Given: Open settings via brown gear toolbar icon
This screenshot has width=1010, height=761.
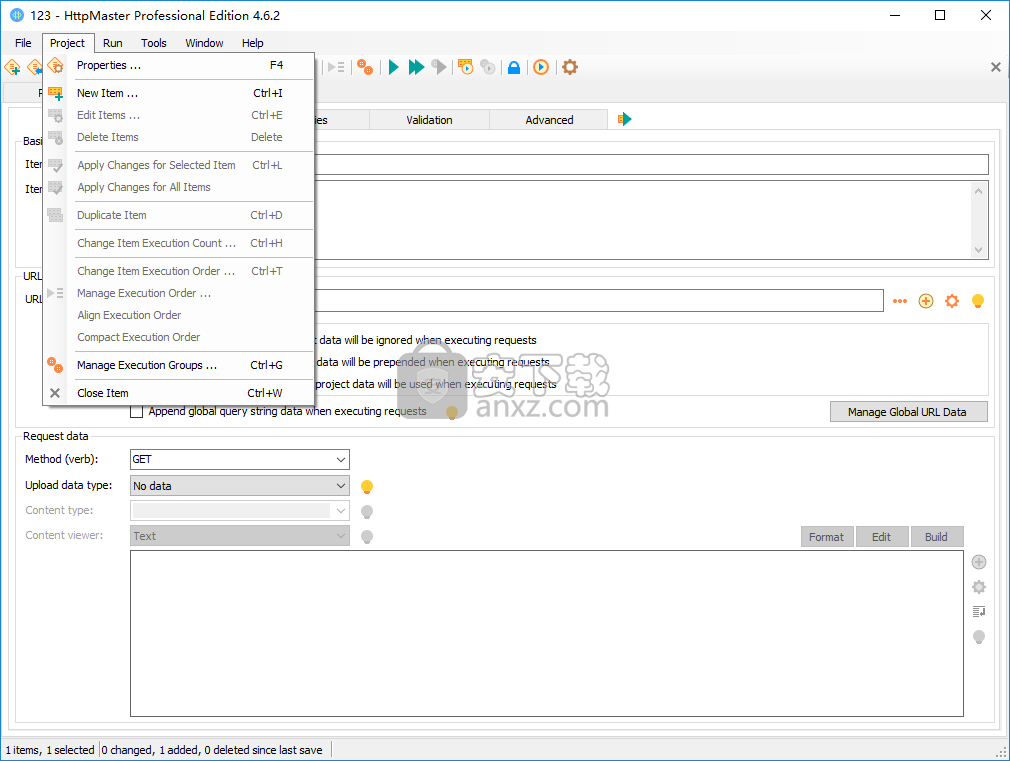Looking at the screenshot, I should pyautogui.click(x=570, y=67).
